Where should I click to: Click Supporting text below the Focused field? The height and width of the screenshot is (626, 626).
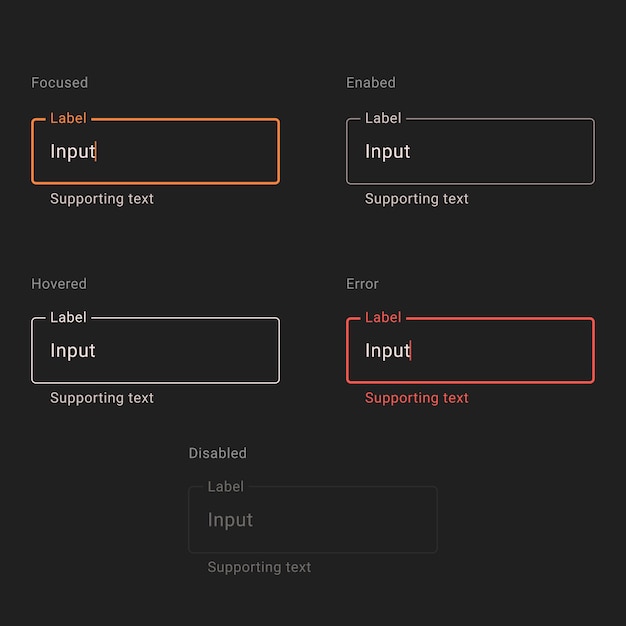102,199
